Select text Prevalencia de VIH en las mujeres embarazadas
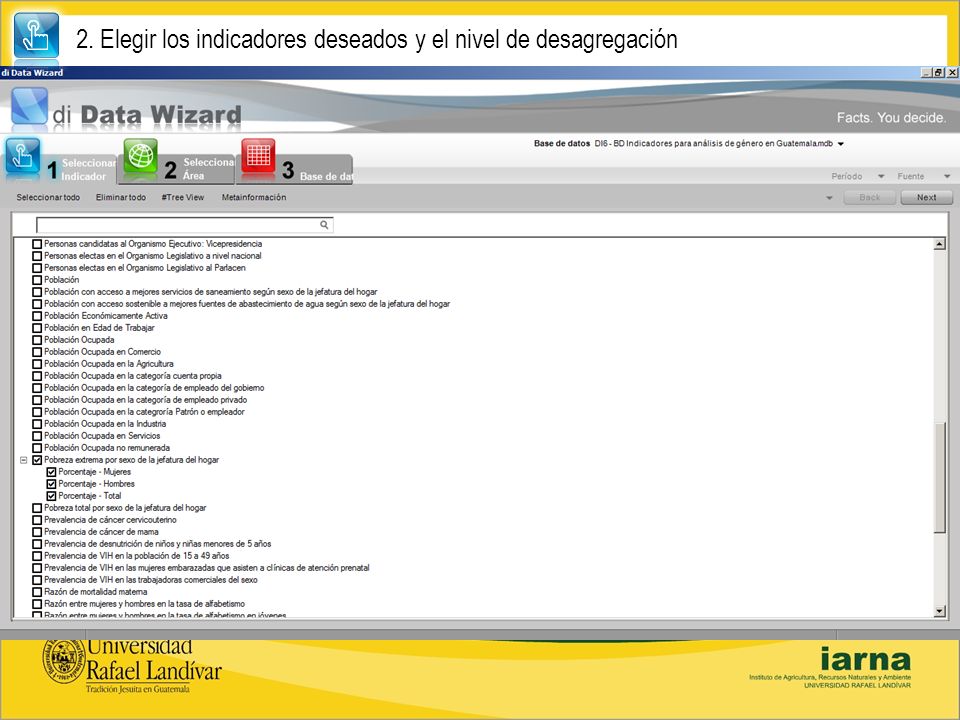The image size is (960, 720). 207,568
